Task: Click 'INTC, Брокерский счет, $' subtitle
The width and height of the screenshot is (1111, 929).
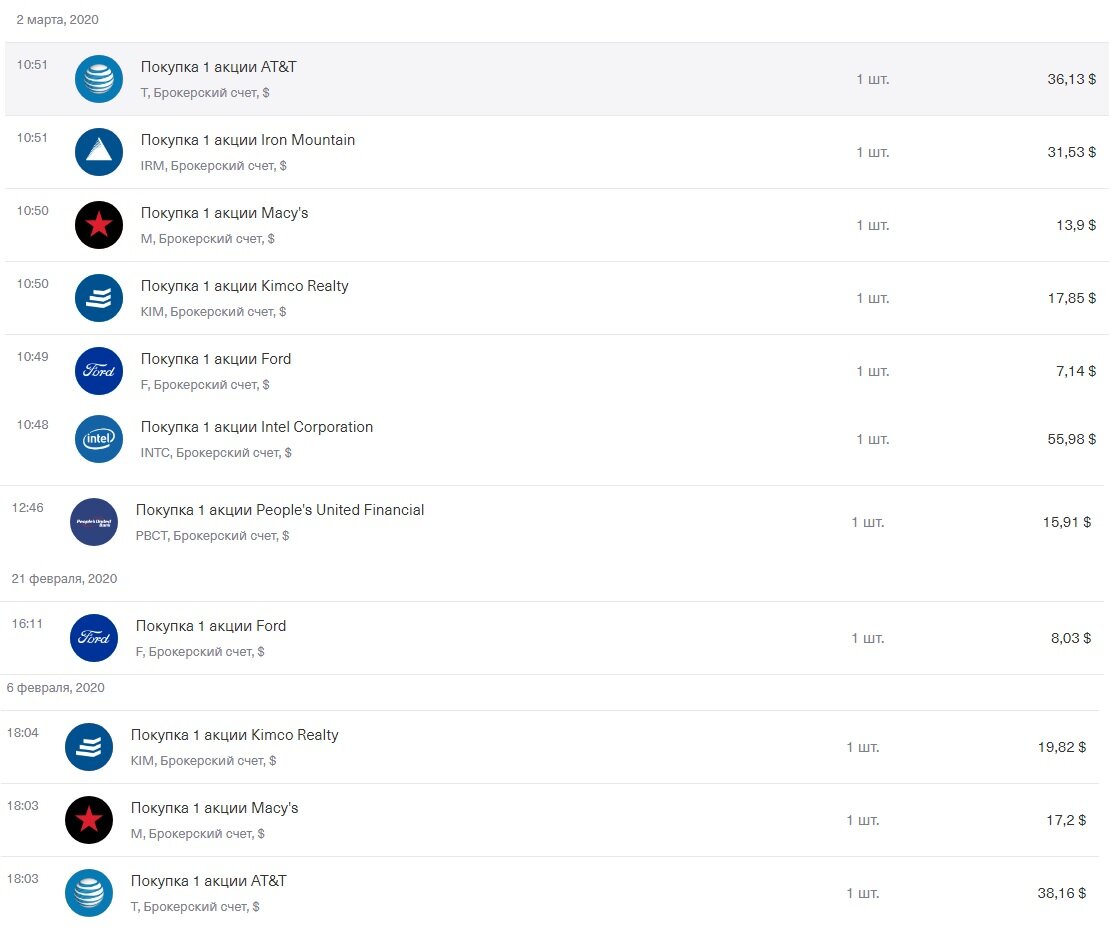Action: (216, 453)
